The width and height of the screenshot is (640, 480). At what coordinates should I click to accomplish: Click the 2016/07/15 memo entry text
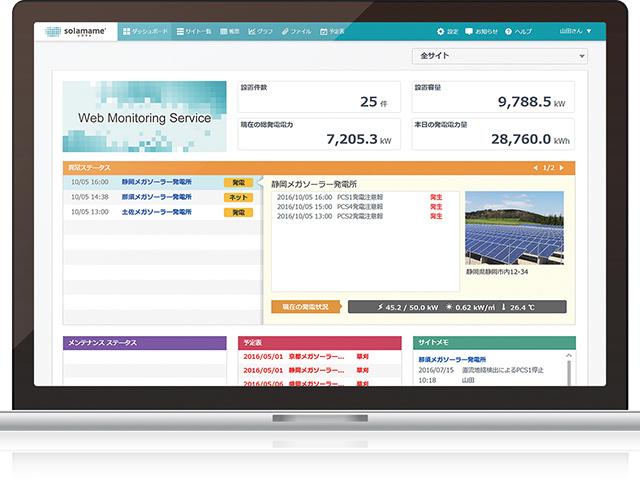[481, 371]
